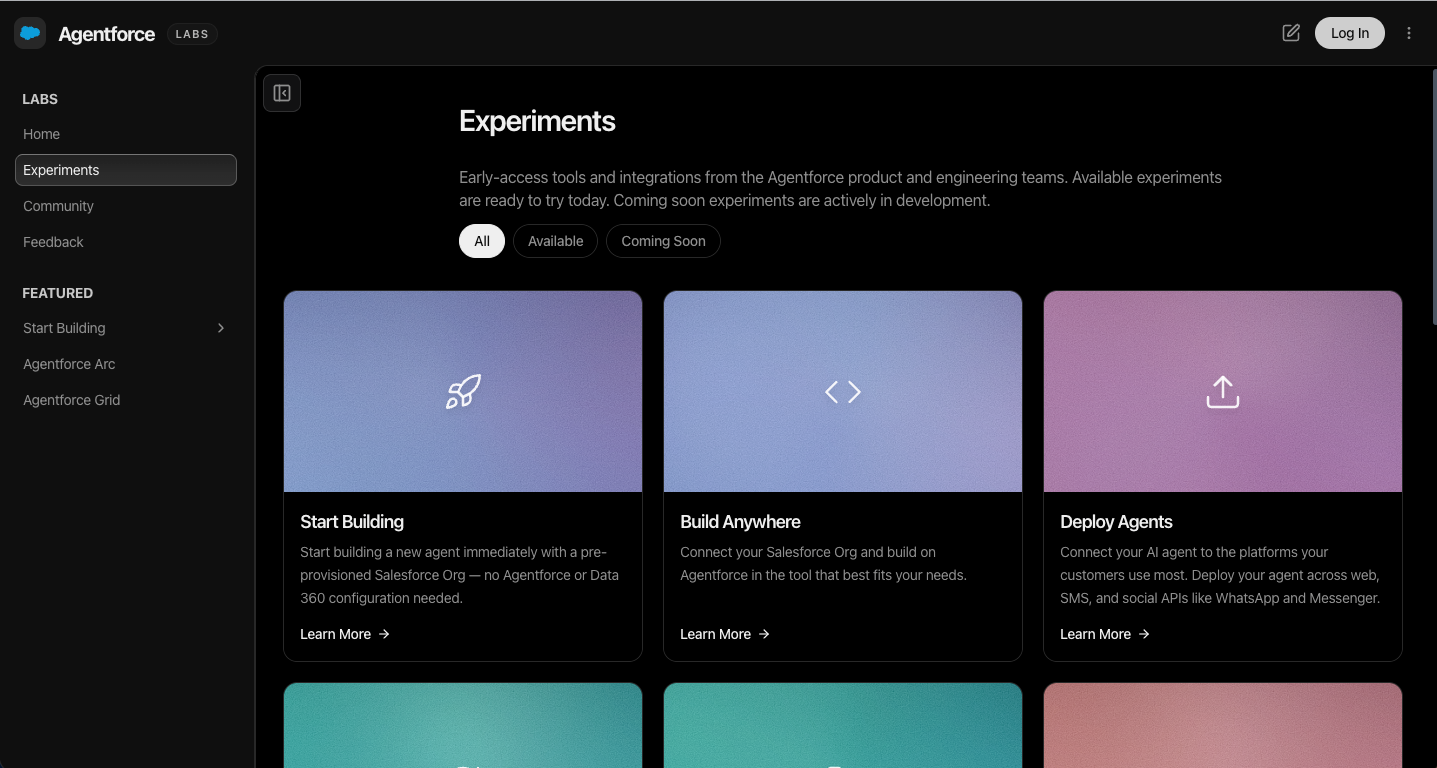
Task: Click the Deploy Agents card title
Action: (x=1116, y=522)
